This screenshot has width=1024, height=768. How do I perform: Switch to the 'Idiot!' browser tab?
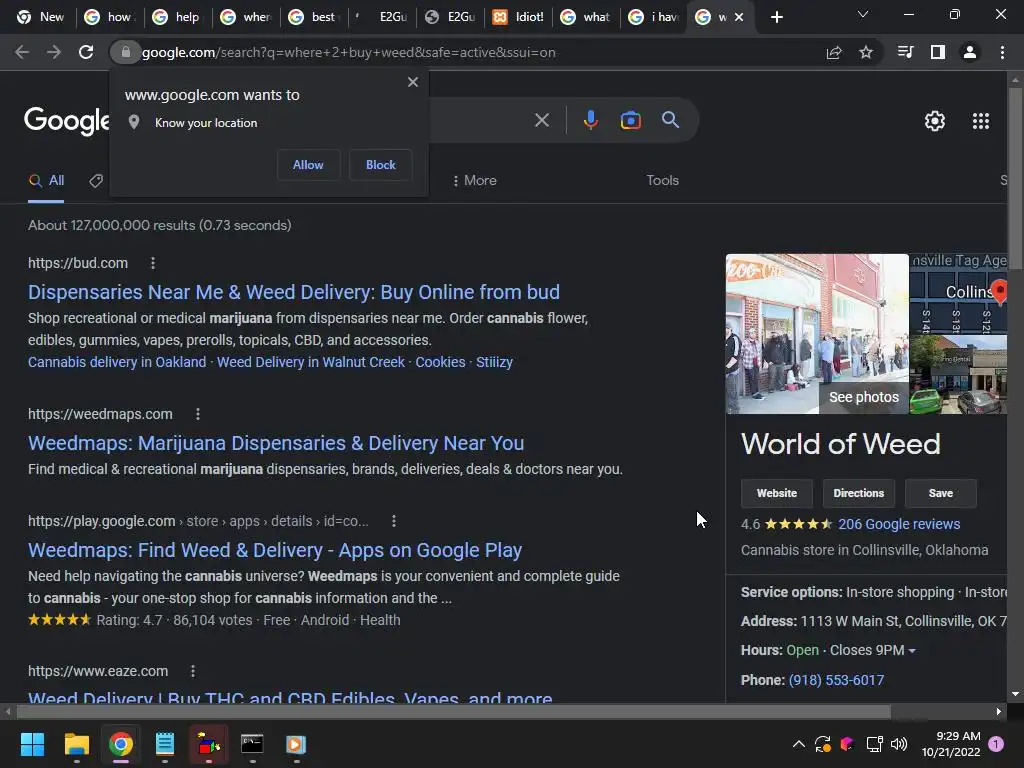point(520,17)
